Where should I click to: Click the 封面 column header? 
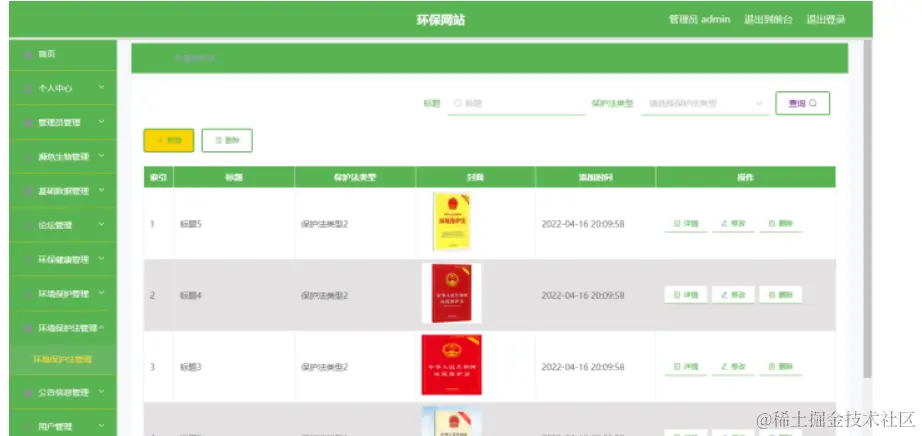click(475, 177)
